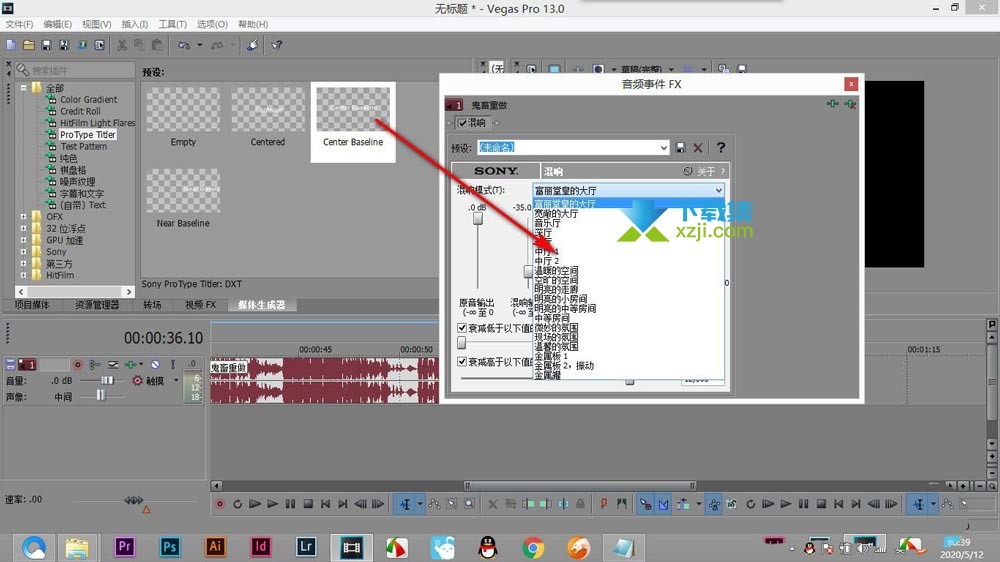Open the 触摸 automation mode dropdown arrow
The width and height of the screenshot is (1000, 562).
coord(176,381)
